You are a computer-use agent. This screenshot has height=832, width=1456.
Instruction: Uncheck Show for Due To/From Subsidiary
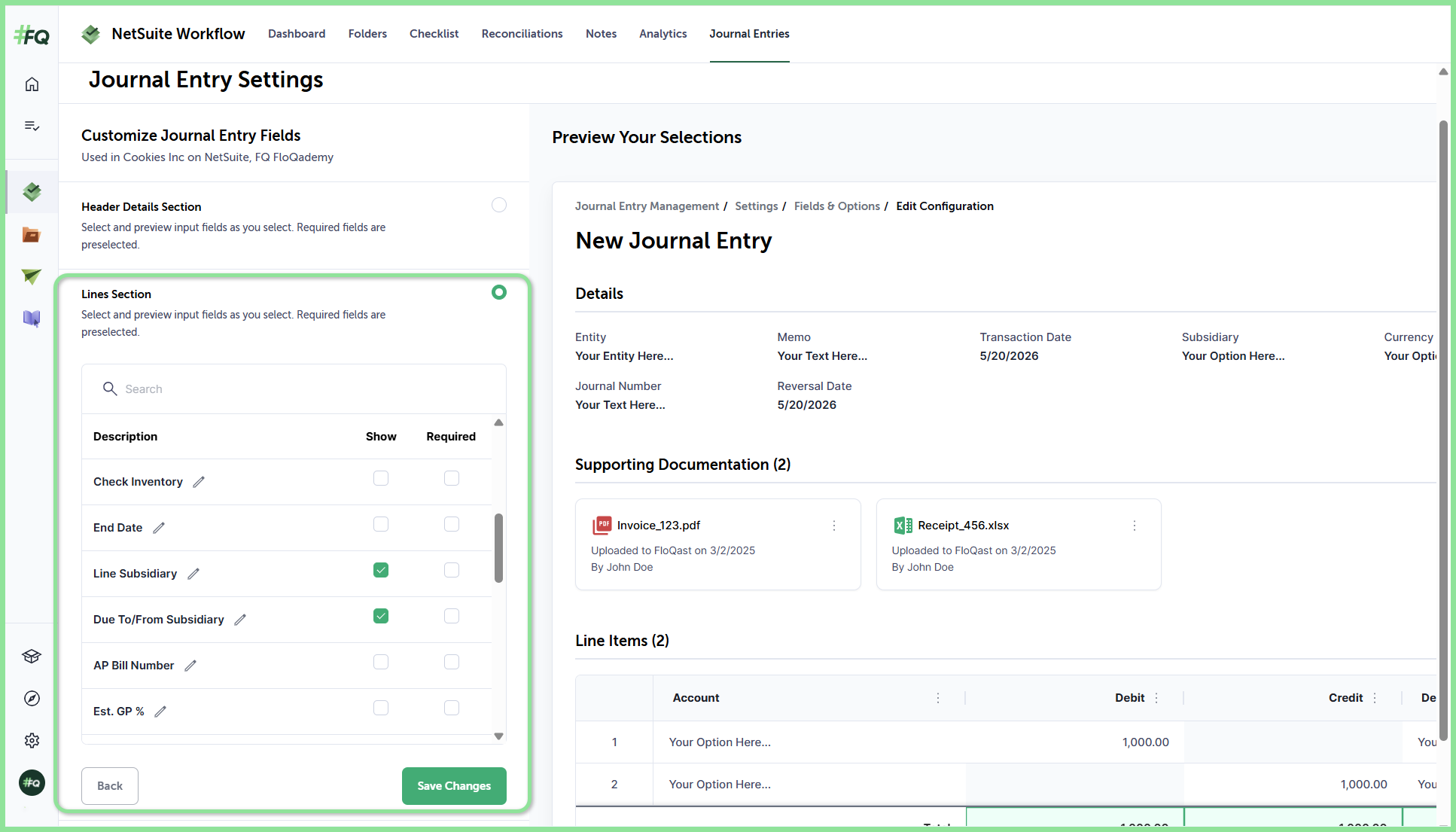coord(381,617)
